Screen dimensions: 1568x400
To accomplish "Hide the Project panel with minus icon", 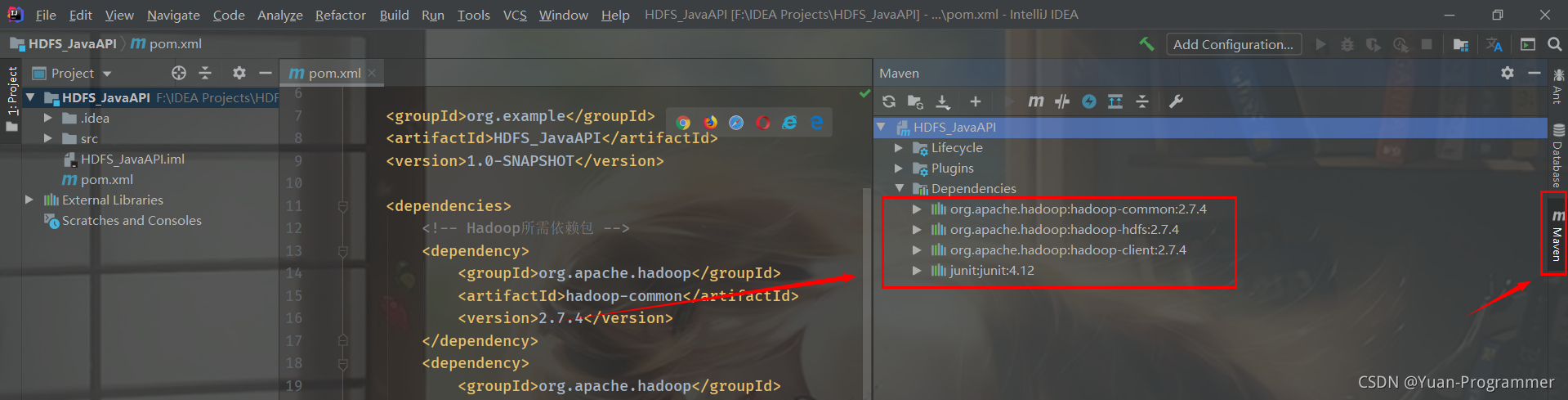I will click(x=266, y=73).
